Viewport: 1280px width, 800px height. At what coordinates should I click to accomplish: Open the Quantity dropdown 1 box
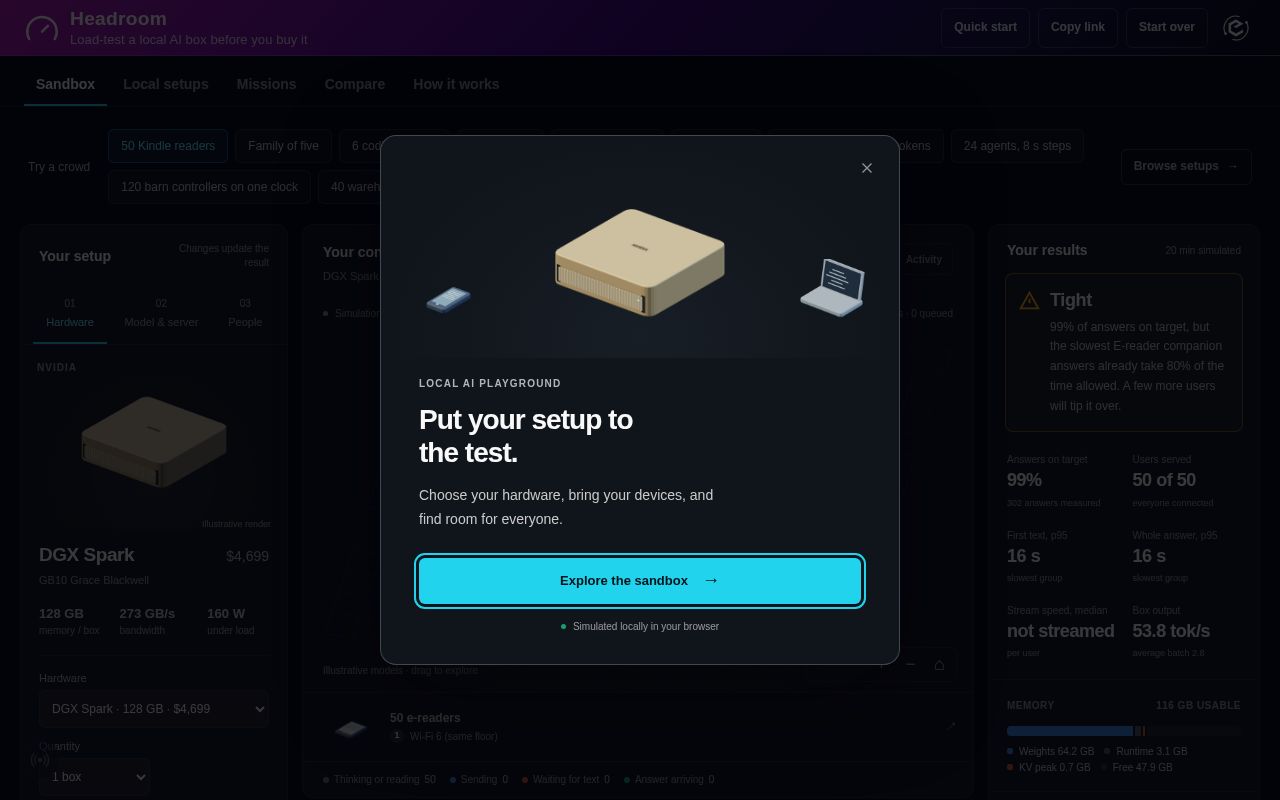(x=95, y=777)
